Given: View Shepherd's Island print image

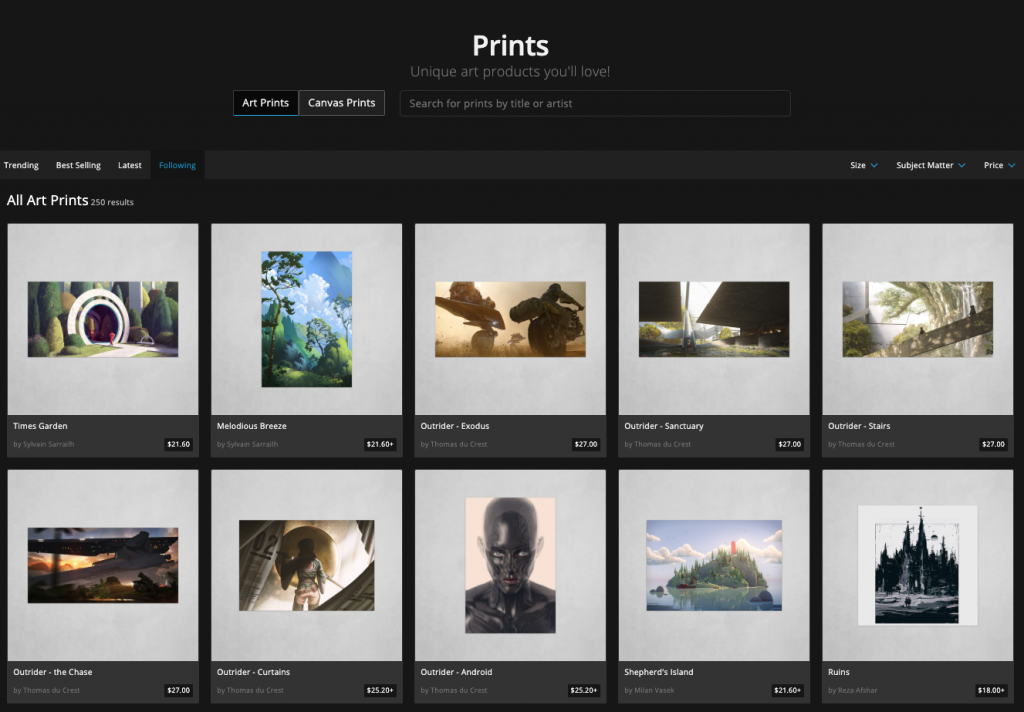Looking at the screenshot, I should 714,565.
